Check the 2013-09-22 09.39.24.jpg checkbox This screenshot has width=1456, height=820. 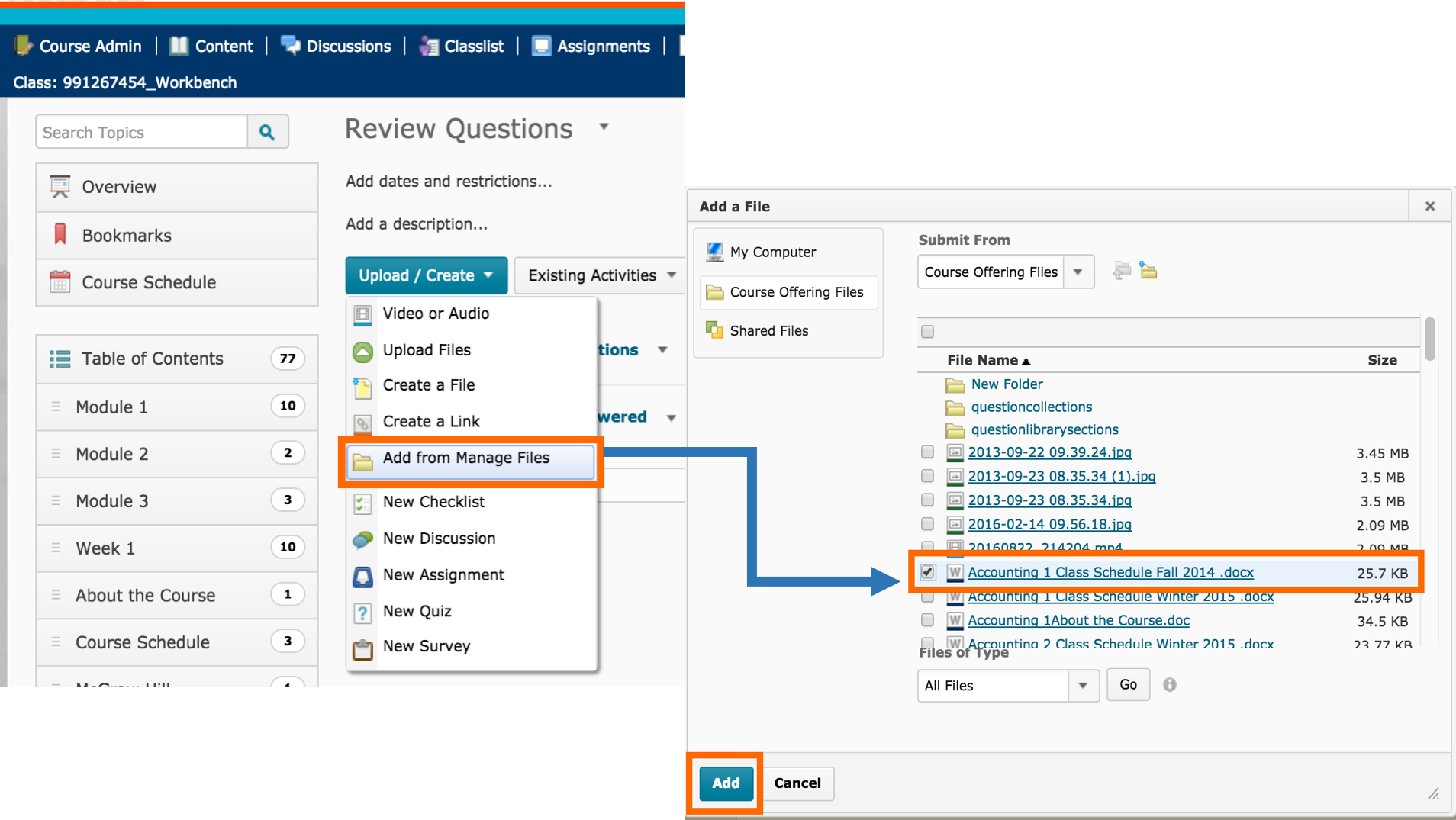coord(928,452)
